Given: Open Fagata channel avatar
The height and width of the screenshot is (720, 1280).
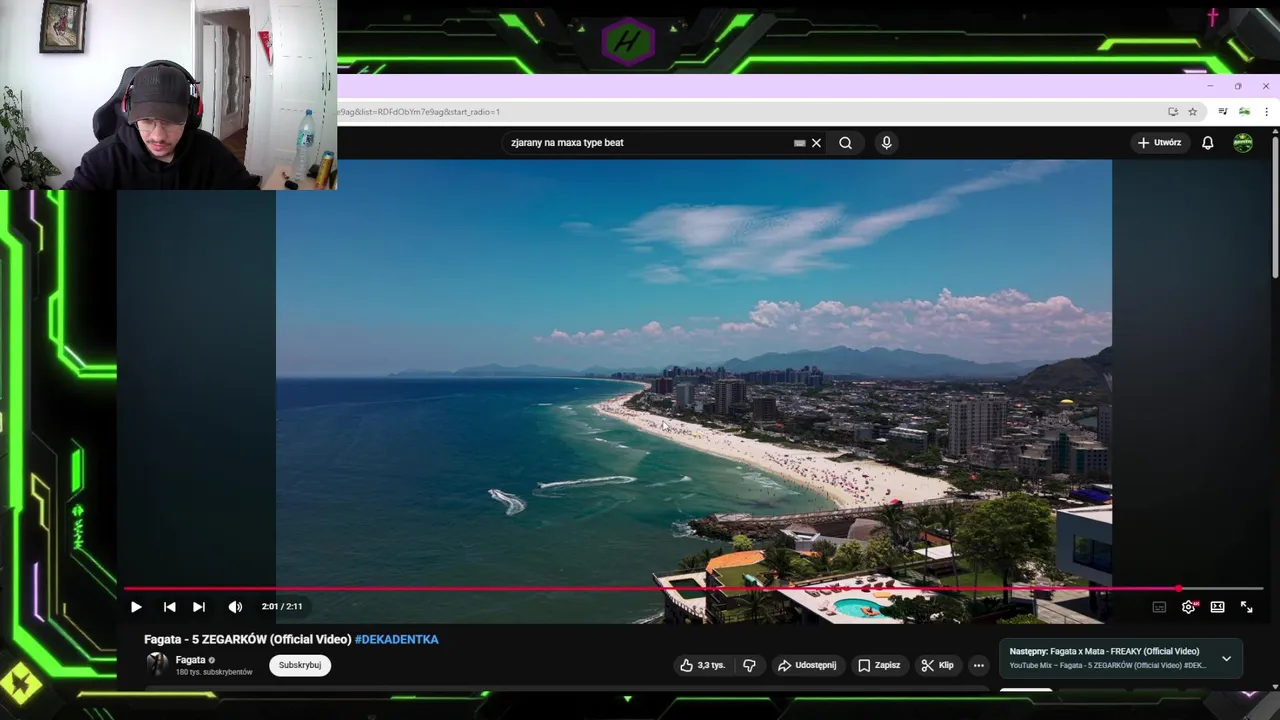Looking at the screenshot, I should pyautogui.click(x=157, y=664).
